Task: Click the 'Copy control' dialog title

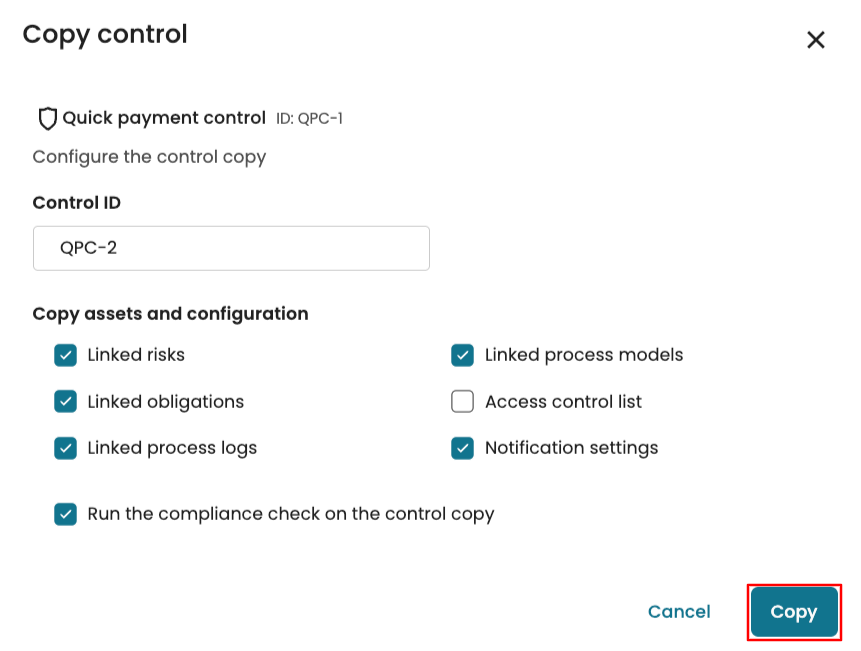Action: pyautogui.click(x=105, y=35)
